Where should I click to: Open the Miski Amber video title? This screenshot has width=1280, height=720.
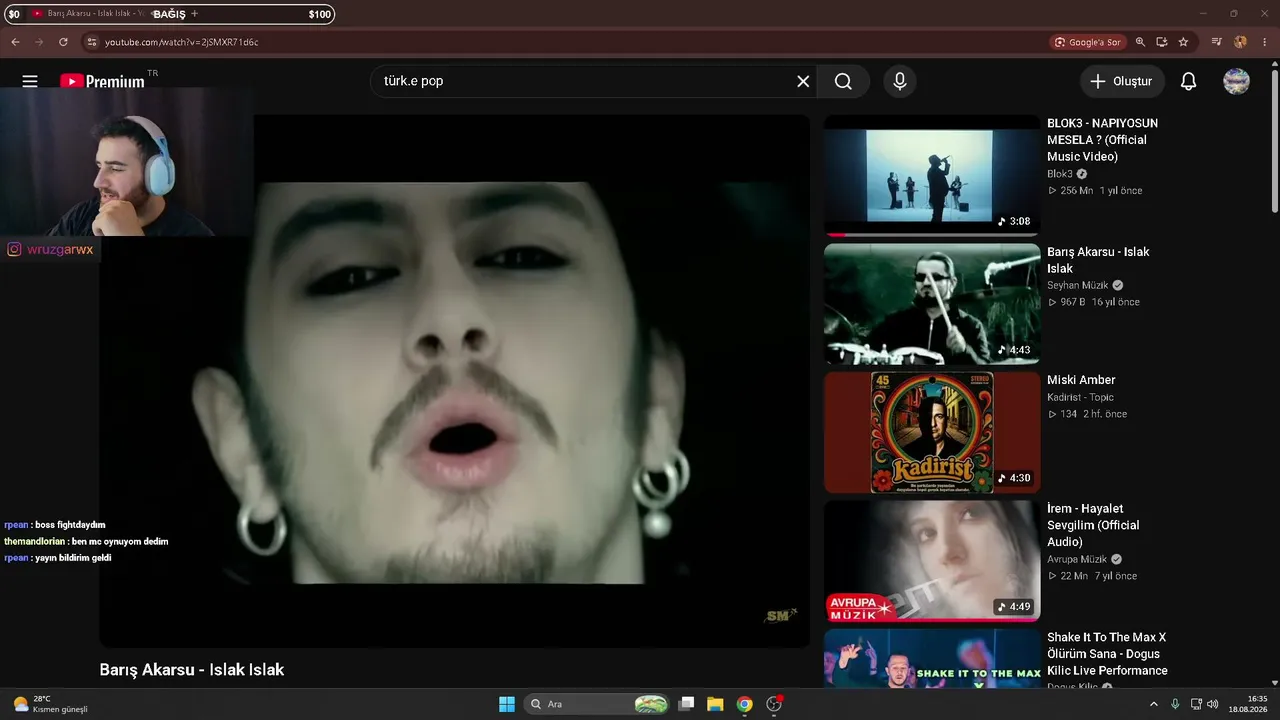[1081, 380]
